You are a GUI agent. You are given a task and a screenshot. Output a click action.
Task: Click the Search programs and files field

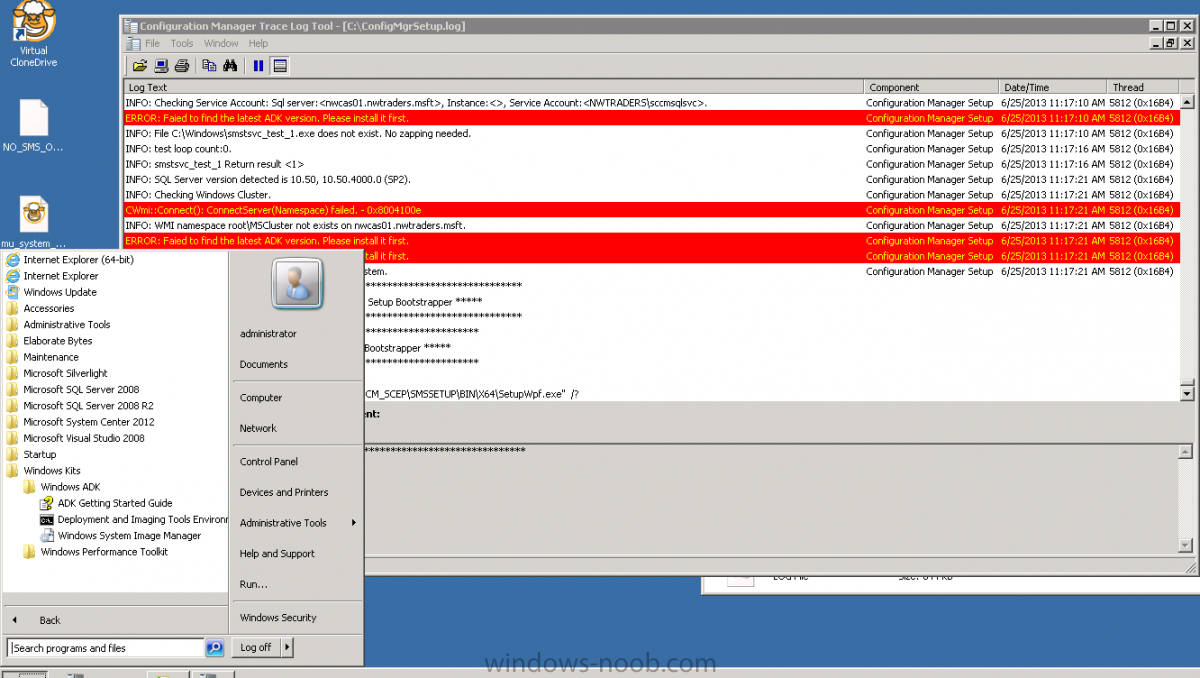[107, 648]
